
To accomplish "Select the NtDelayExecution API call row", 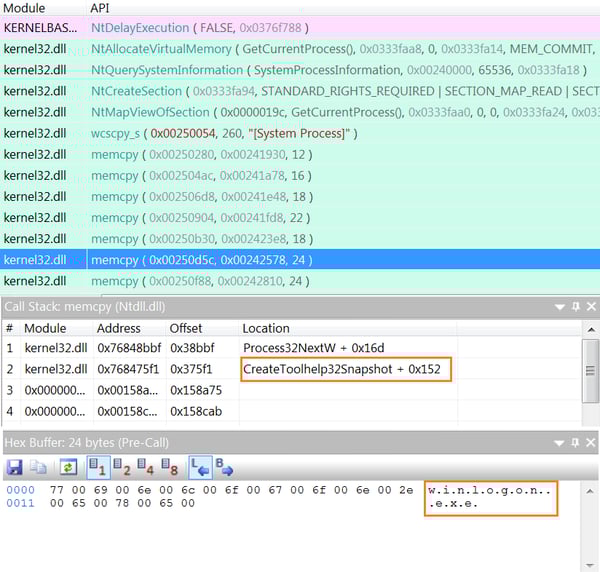I will pos(300,28).
